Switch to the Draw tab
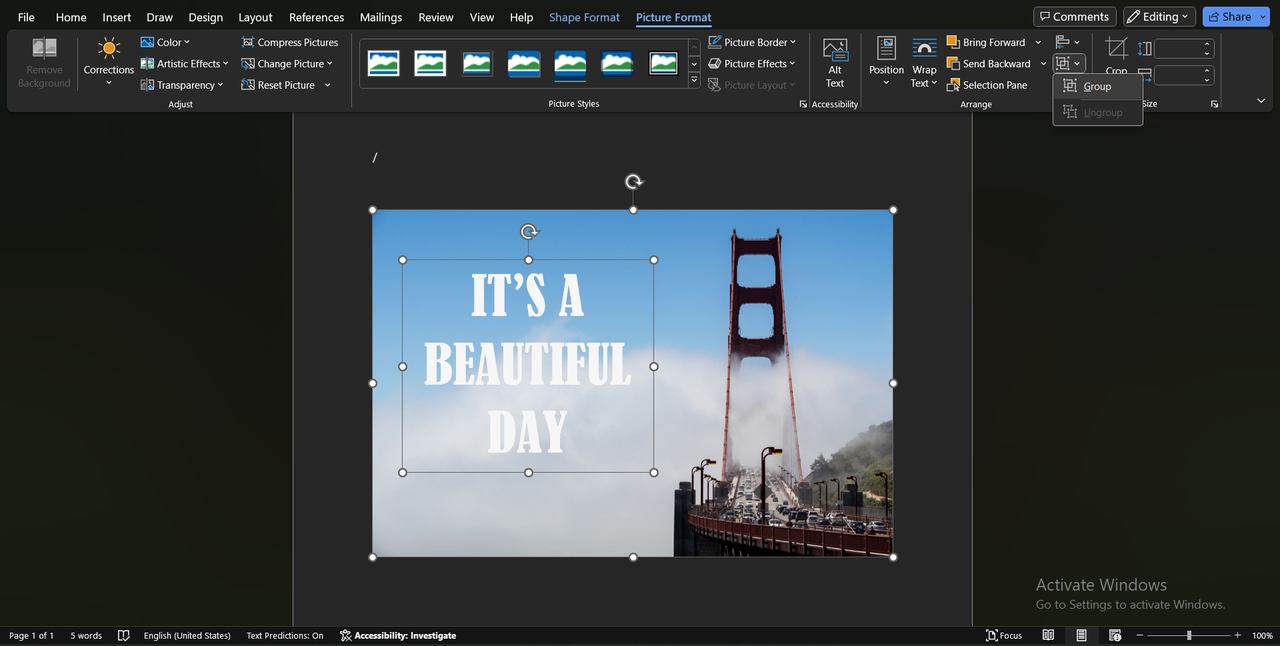1280x646 pixels. coord(159,17)
